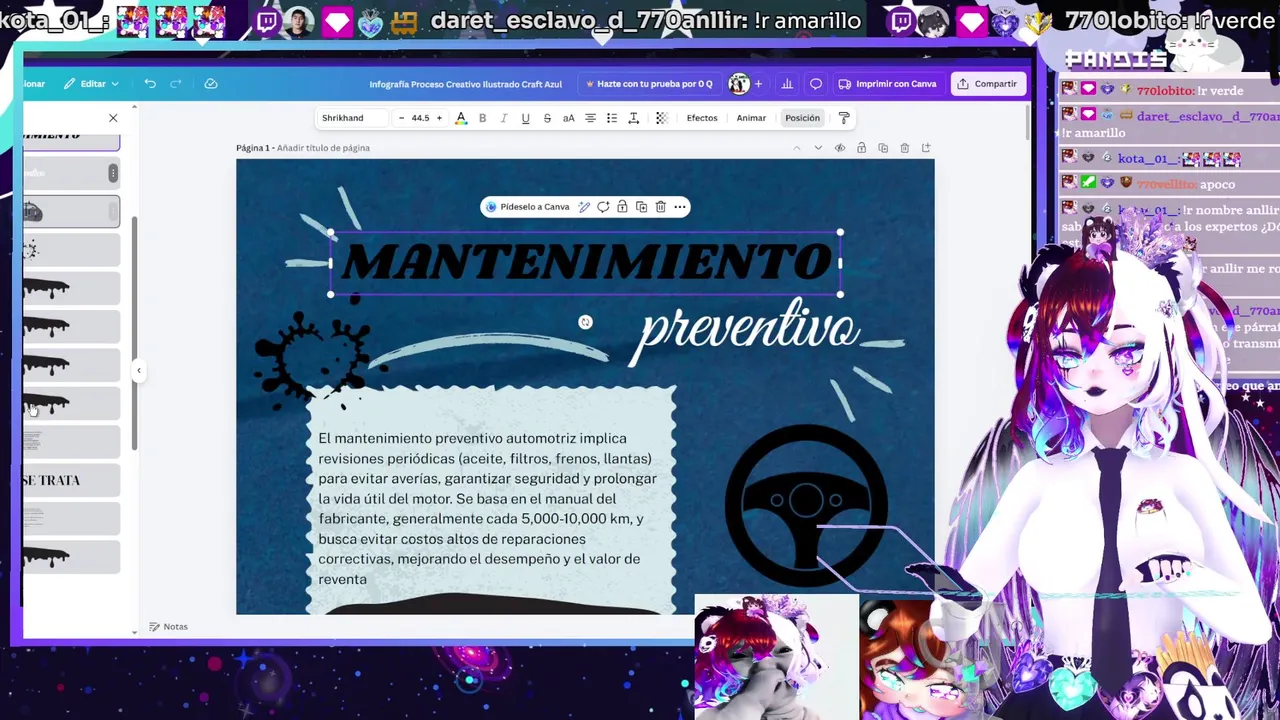Image resolution: width=1280 pixels, height=720 pixels.
Task: Undo the last action
Action: click(150, 84)
